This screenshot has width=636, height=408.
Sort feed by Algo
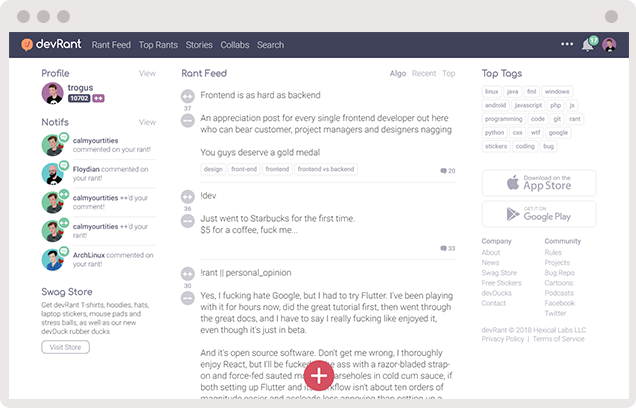coord(398,73)
